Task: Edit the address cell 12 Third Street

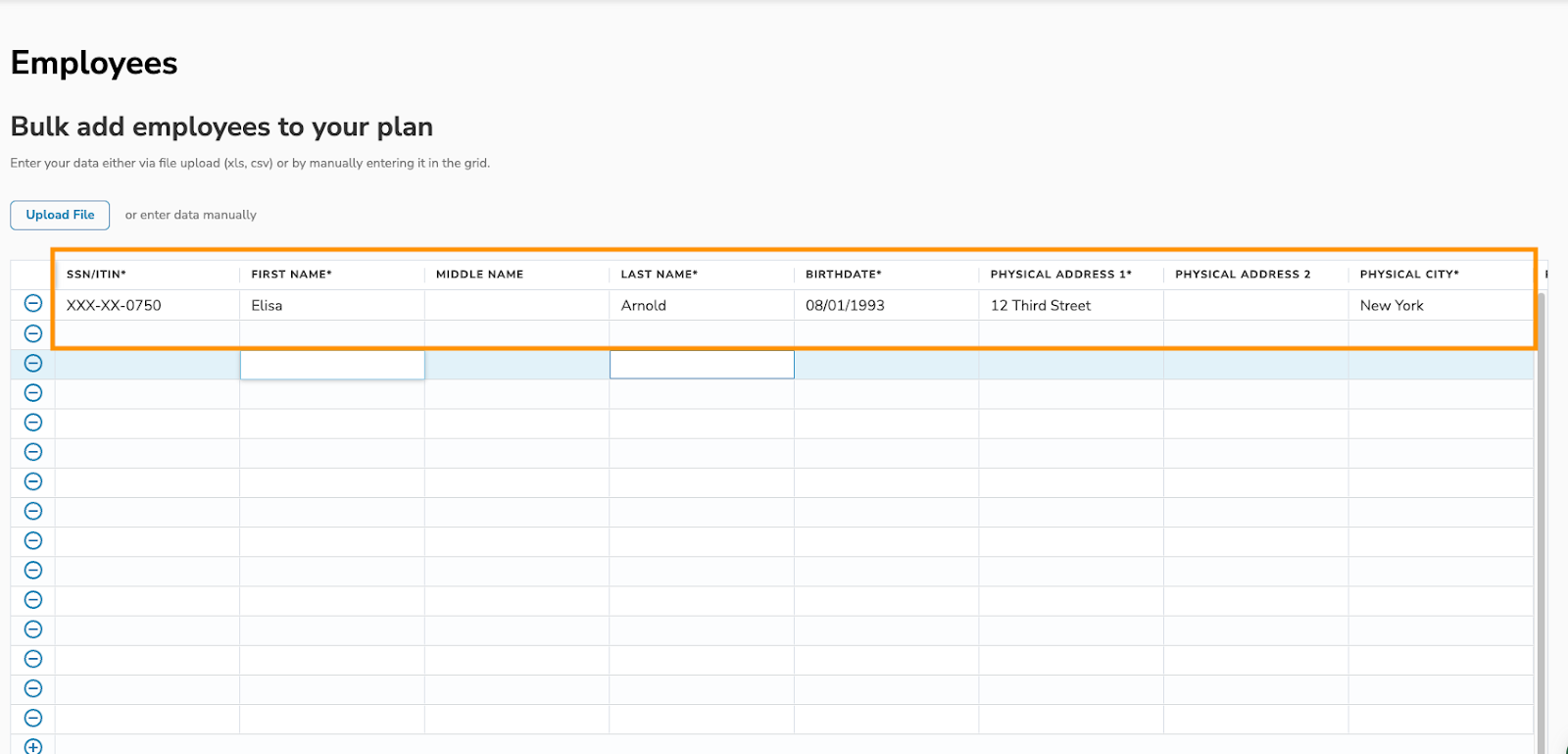Action: pos(1040,306)
